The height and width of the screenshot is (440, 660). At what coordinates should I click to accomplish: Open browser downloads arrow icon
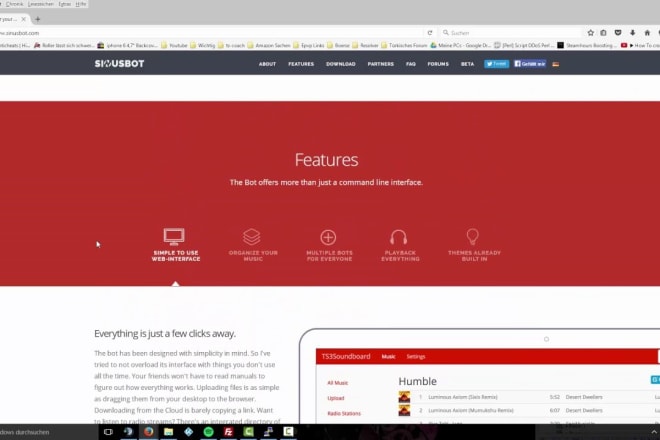click(x=633, y=33)
